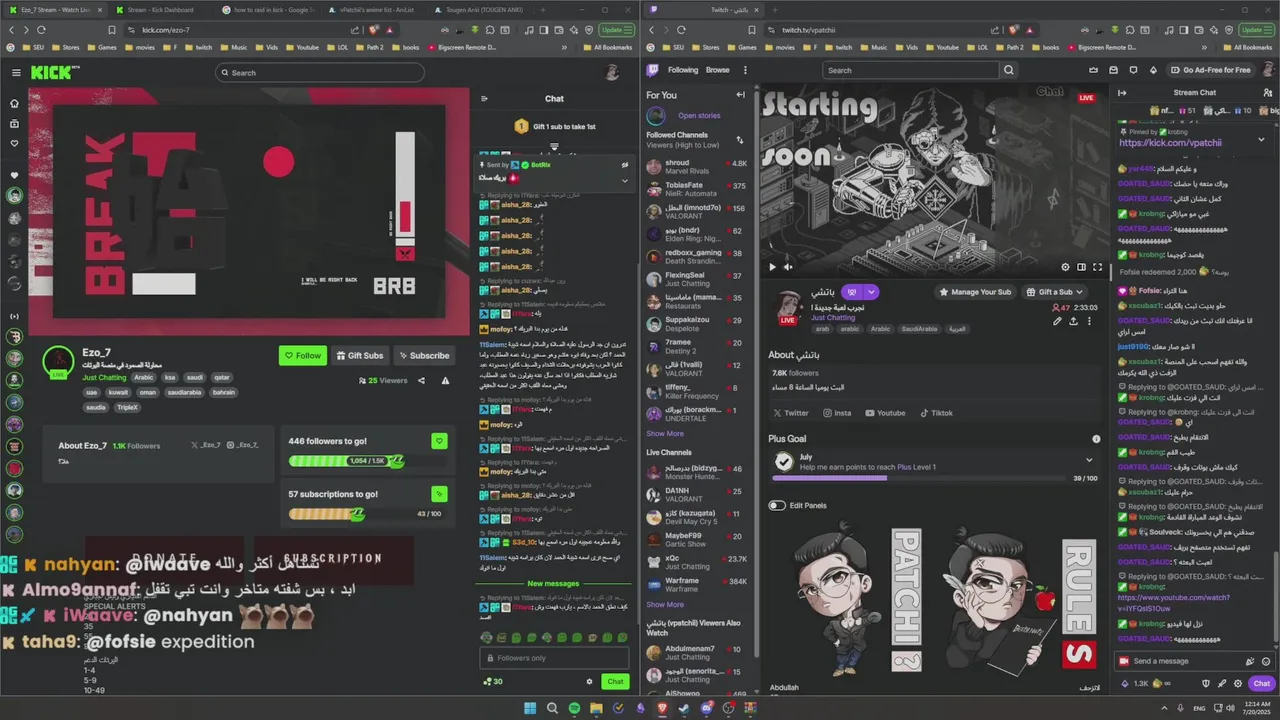1280x720 pixels.
Task: Go to Kick home via sidebar icon
Action: click(14, 103)
